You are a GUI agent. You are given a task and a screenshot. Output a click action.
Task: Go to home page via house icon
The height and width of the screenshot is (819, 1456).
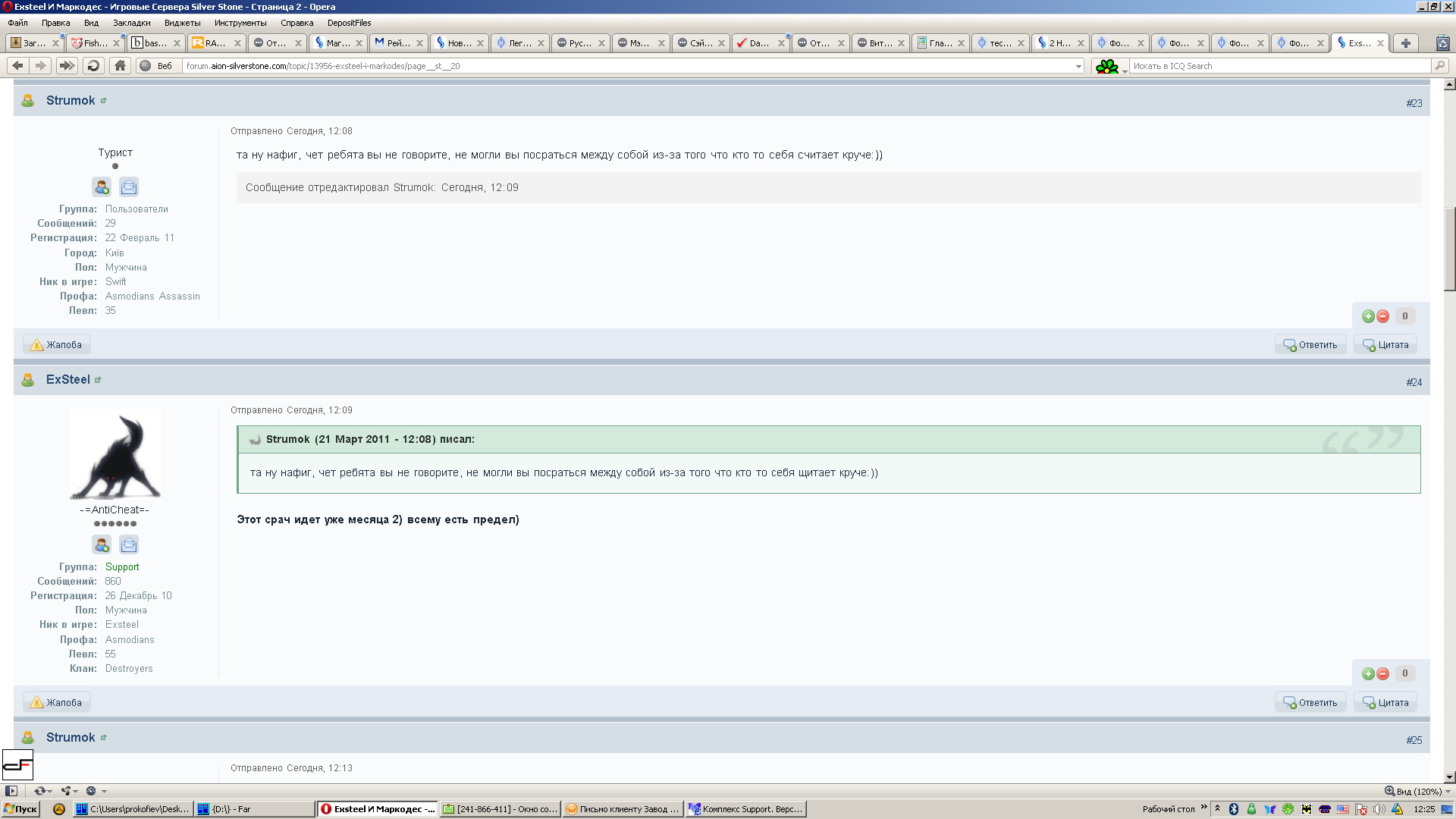coord(120,66)
